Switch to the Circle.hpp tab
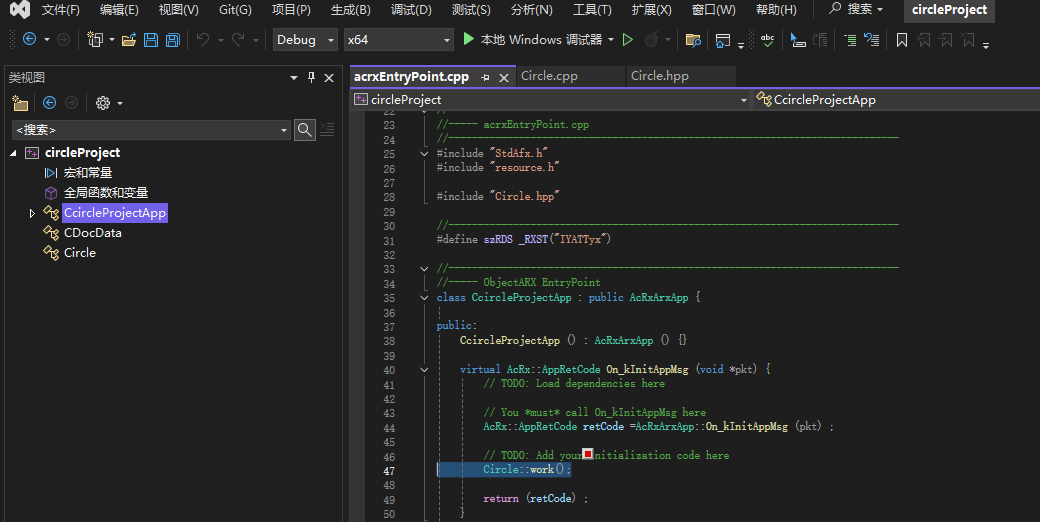The image size is (1040, 522). click(659, 76)
